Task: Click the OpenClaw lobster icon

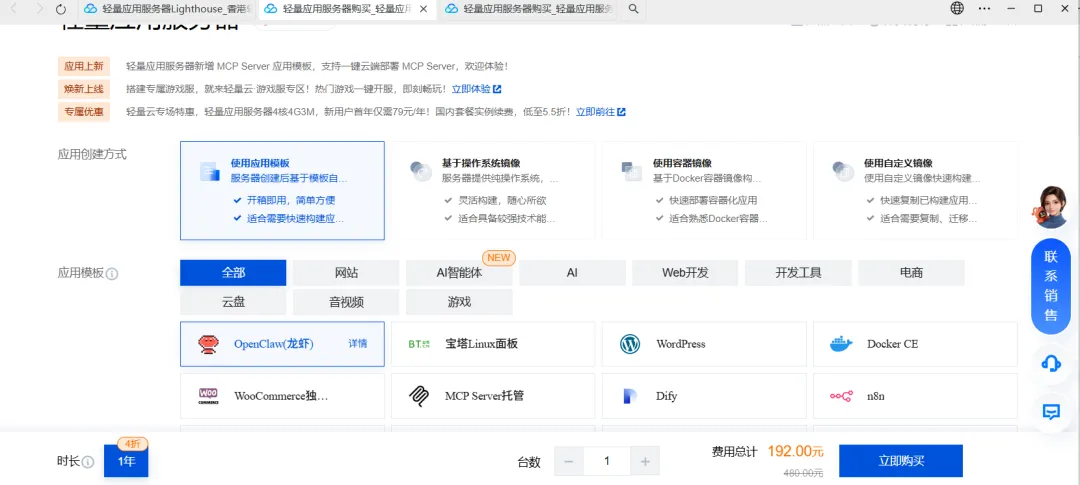Action: pos(208,344)
